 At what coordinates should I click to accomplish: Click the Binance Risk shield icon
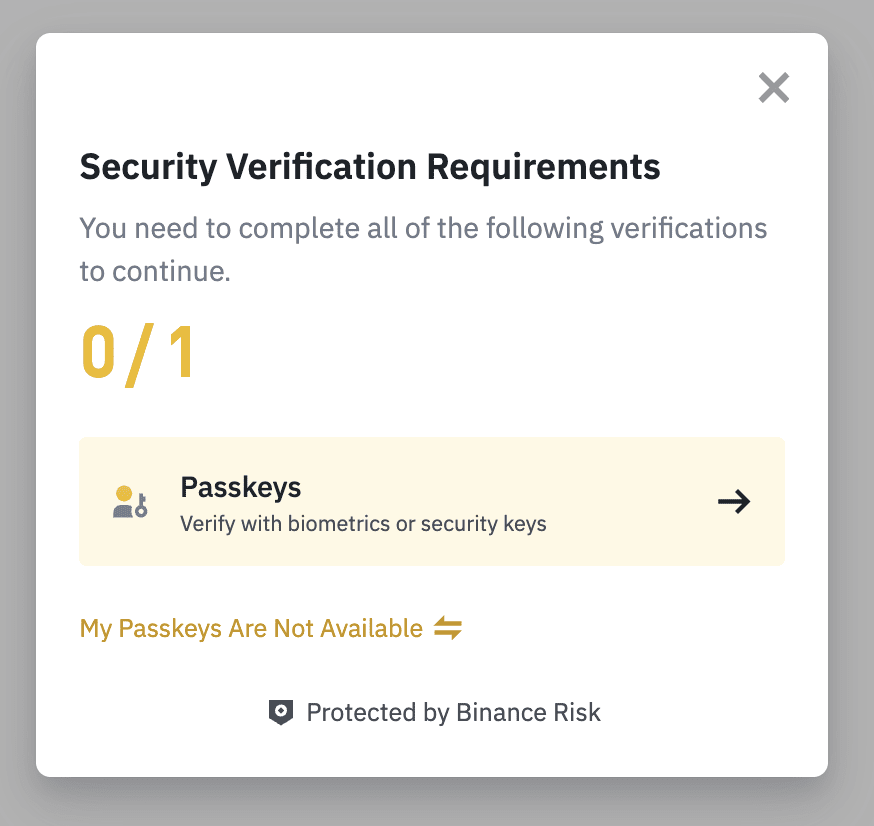(282, 713)
